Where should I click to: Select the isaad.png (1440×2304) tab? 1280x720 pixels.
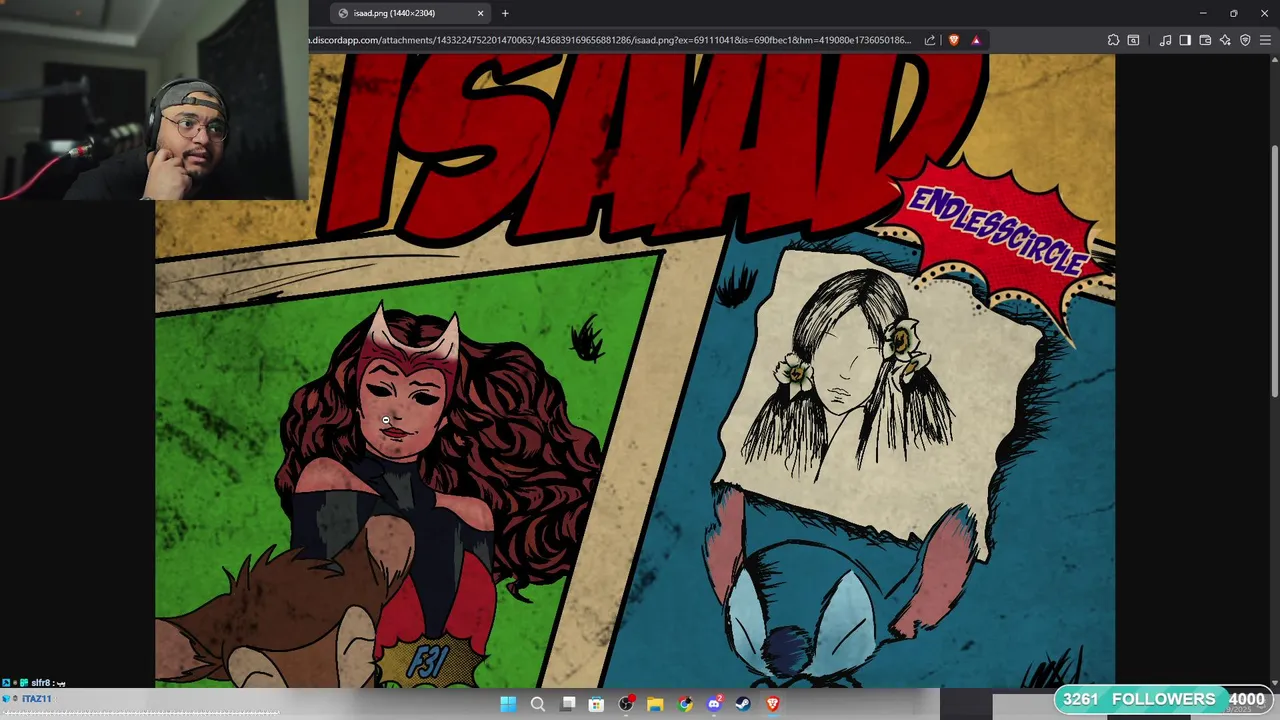tap(412, 13)
